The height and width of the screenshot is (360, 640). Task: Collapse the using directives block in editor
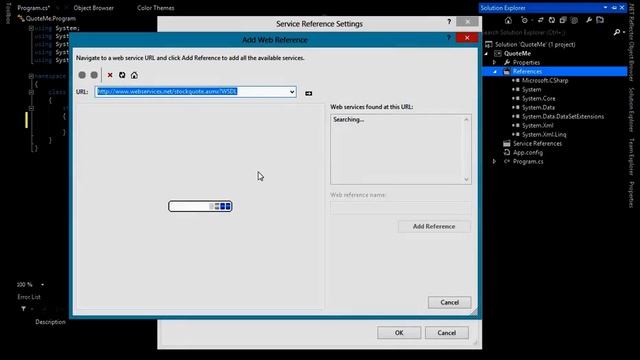[x=31, y=29]
